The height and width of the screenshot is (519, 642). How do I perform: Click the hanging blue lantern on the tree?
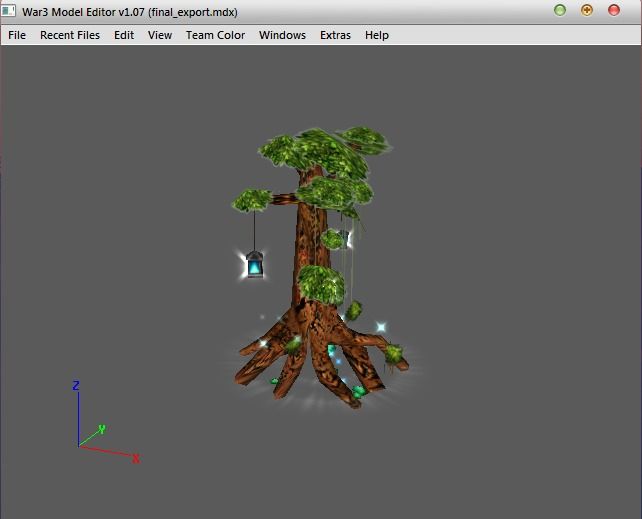(x=255, y=265)
